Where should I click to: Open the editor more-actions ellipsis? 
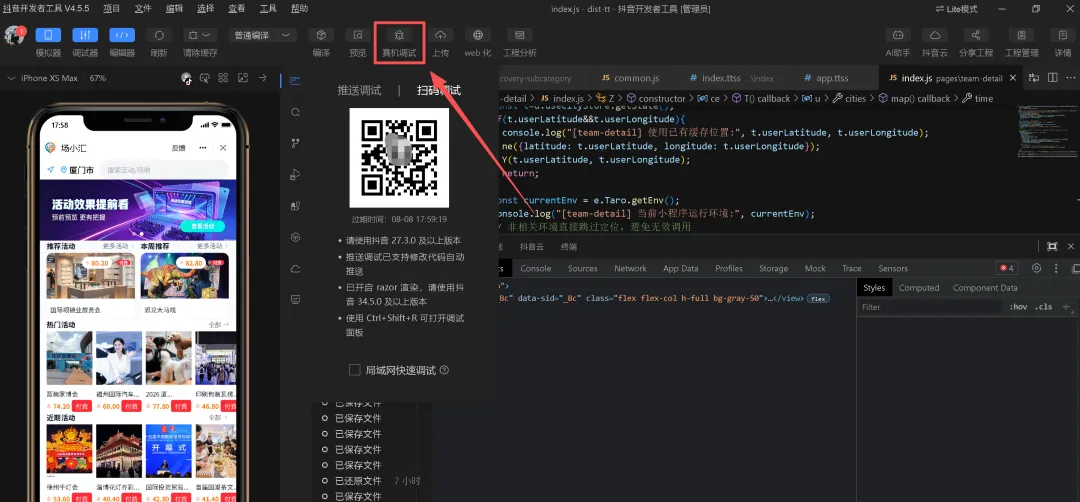click(1072, 79)
